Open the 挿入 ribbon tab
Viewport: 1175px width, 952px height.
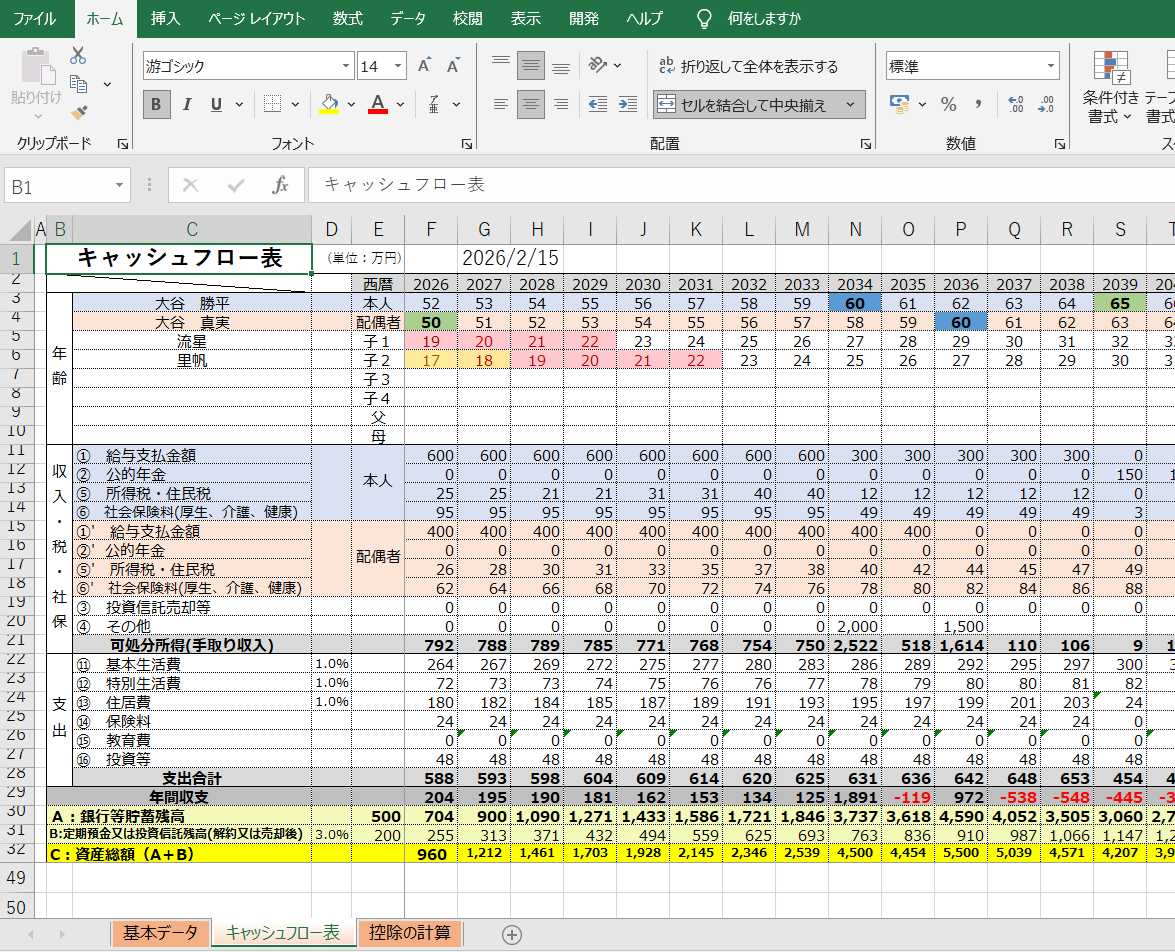click(x=165, y=19)
